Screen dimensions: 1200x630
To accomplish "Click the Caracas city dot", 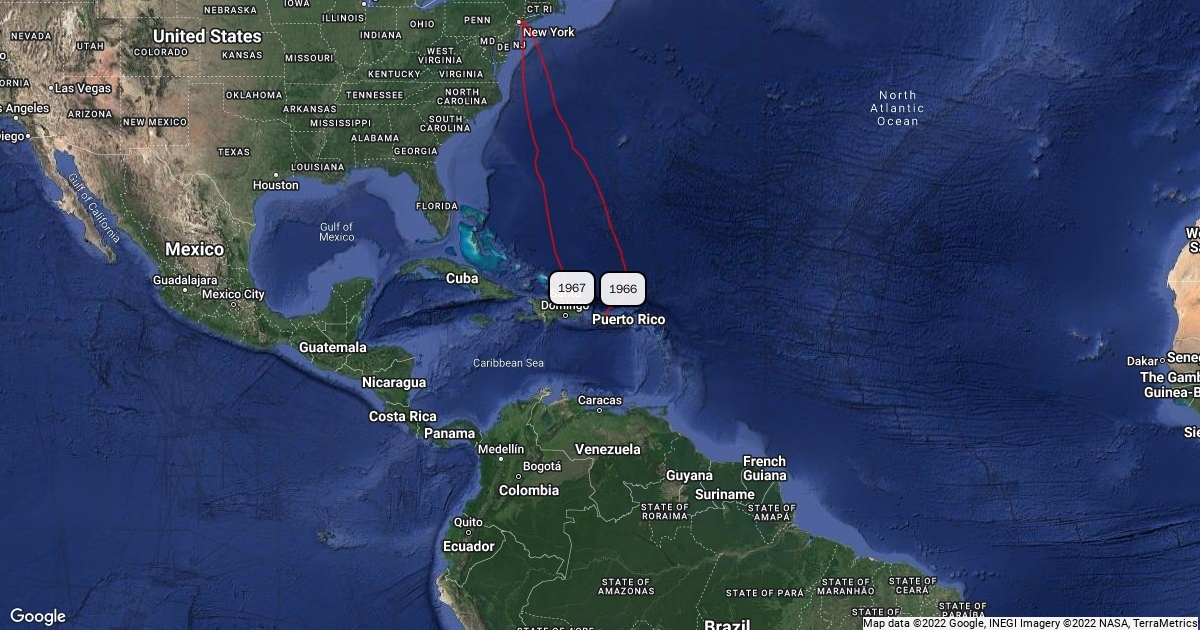I will tap(600, 411).
